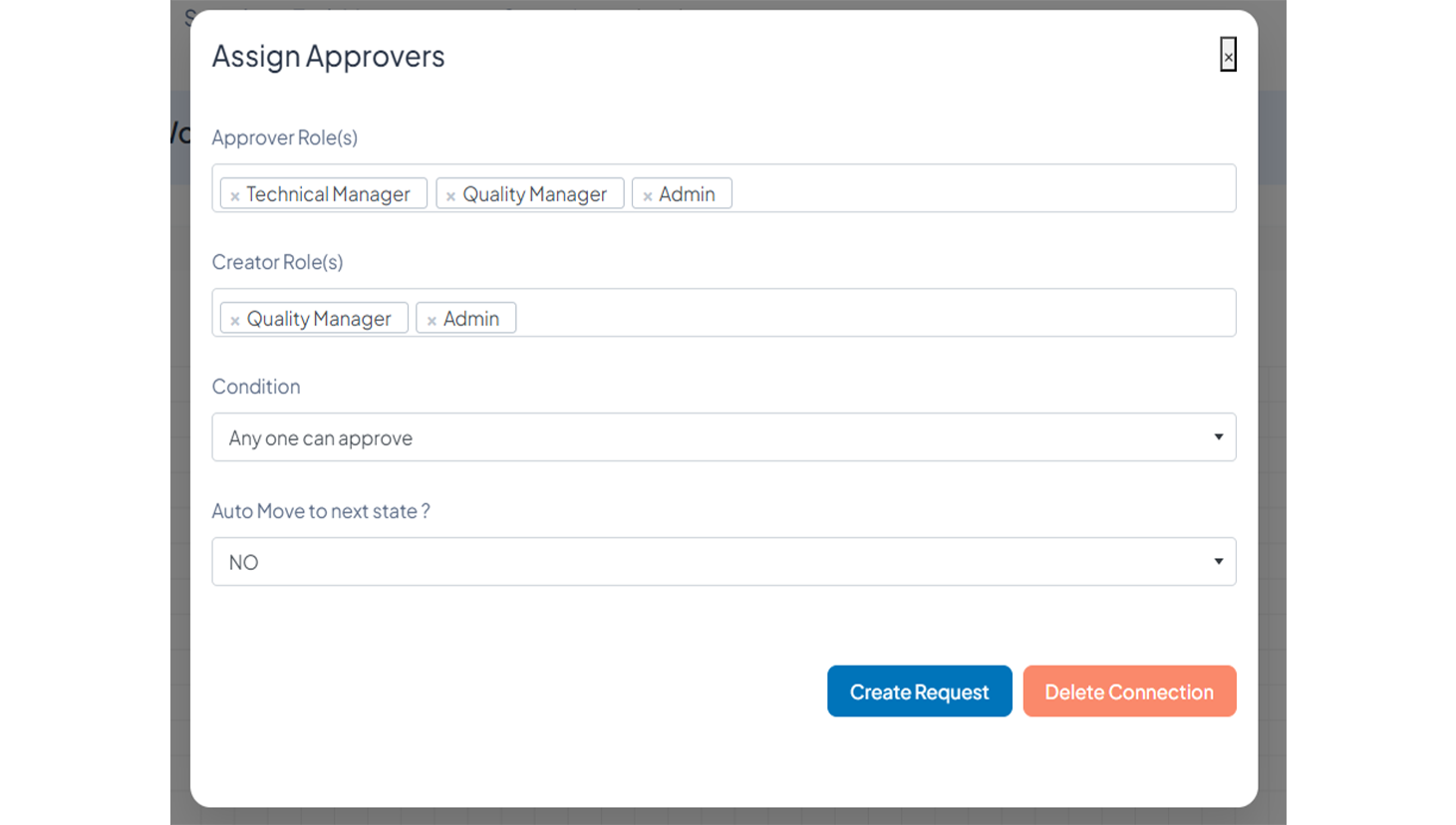Close the Assign Approvers dialog
The height and width of the screenshot is (825, 1456).
[1228, 56]
